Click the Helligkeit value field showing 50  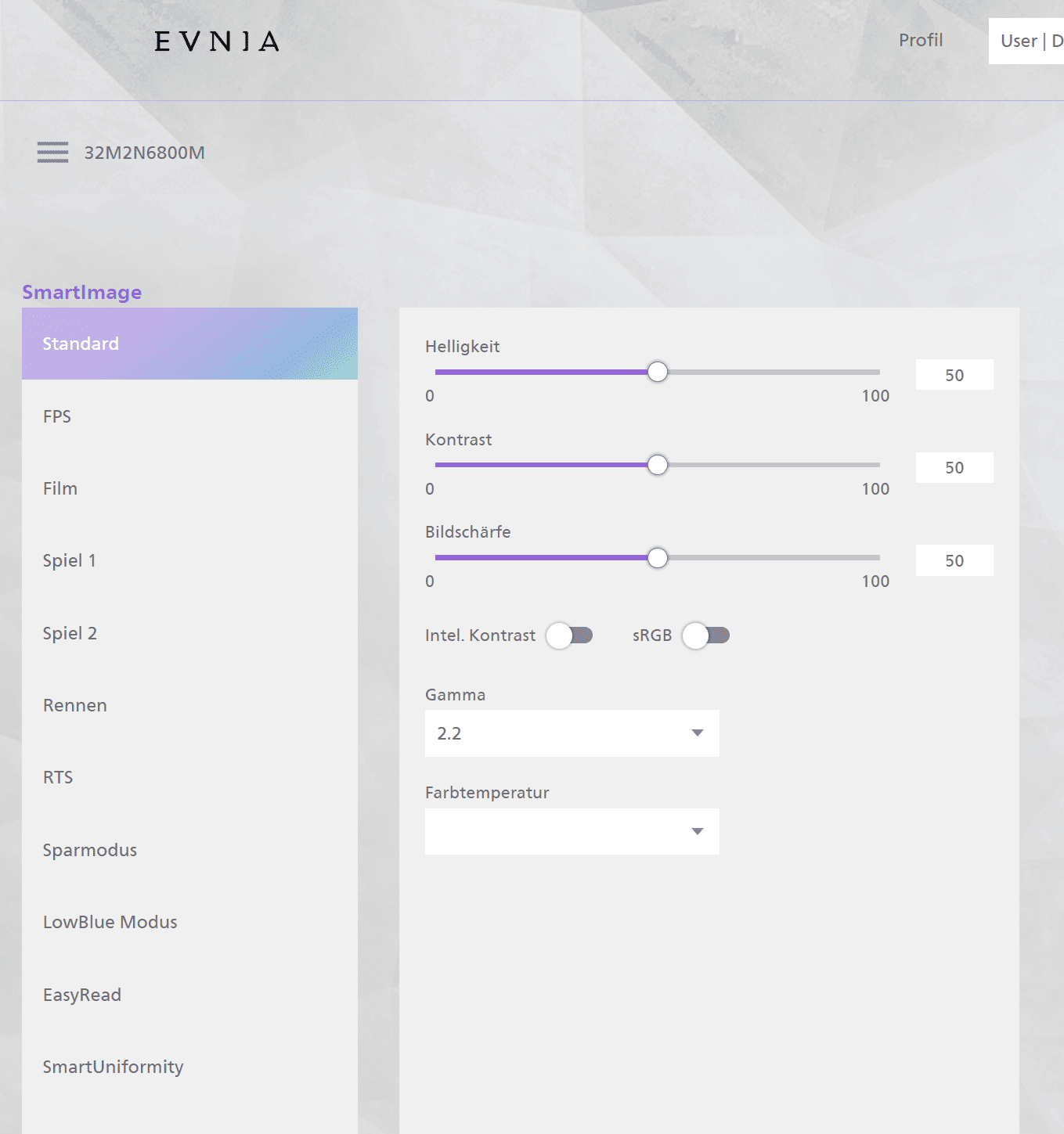[954, 375]
